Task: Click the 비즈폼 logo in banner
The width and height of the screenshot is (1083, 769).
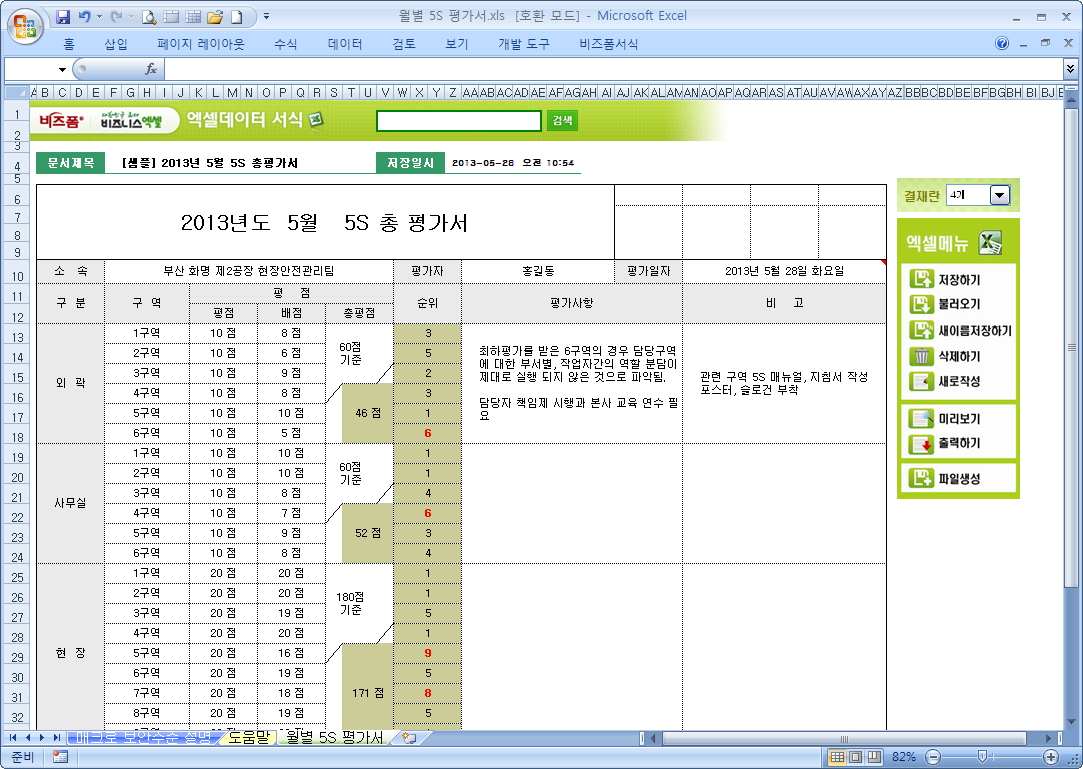Action: (x=61, y=121)
